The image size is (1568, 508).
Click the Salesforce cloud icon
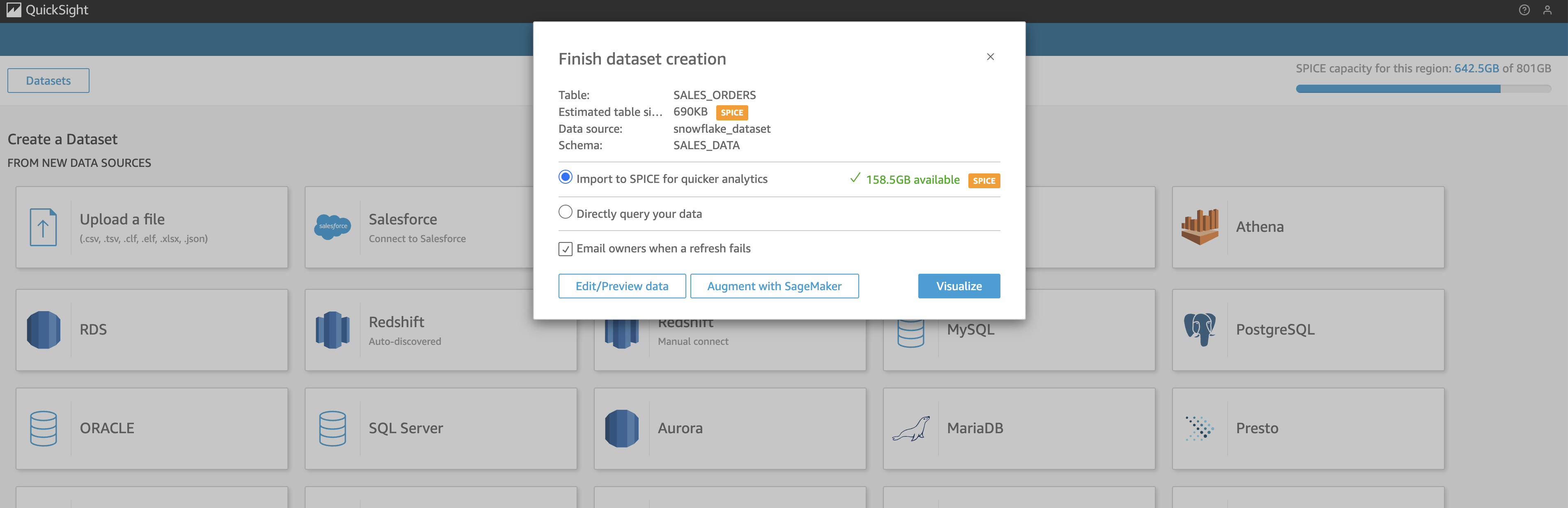click(332, 226)
